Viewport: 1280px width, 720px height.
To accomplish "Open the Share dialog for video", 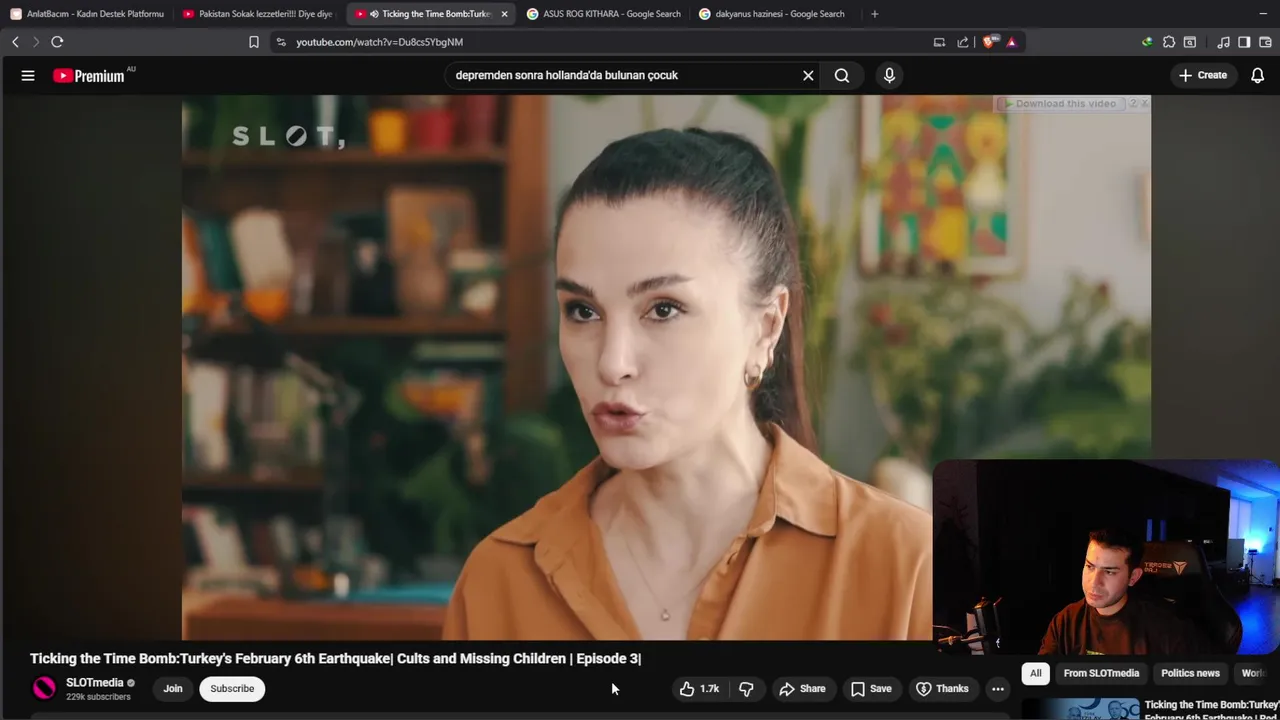I will click(x=802, y=688).
